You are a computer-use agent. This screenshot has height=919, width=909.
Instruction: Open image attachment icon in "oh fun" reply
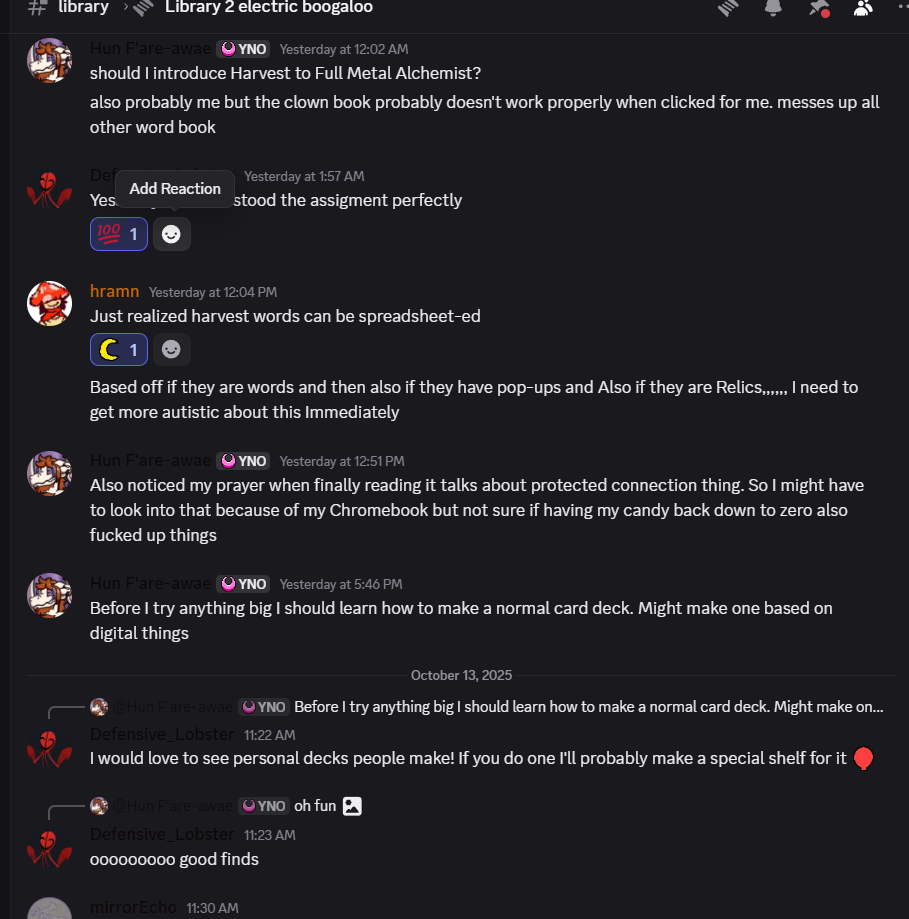(x=352, y=805)
